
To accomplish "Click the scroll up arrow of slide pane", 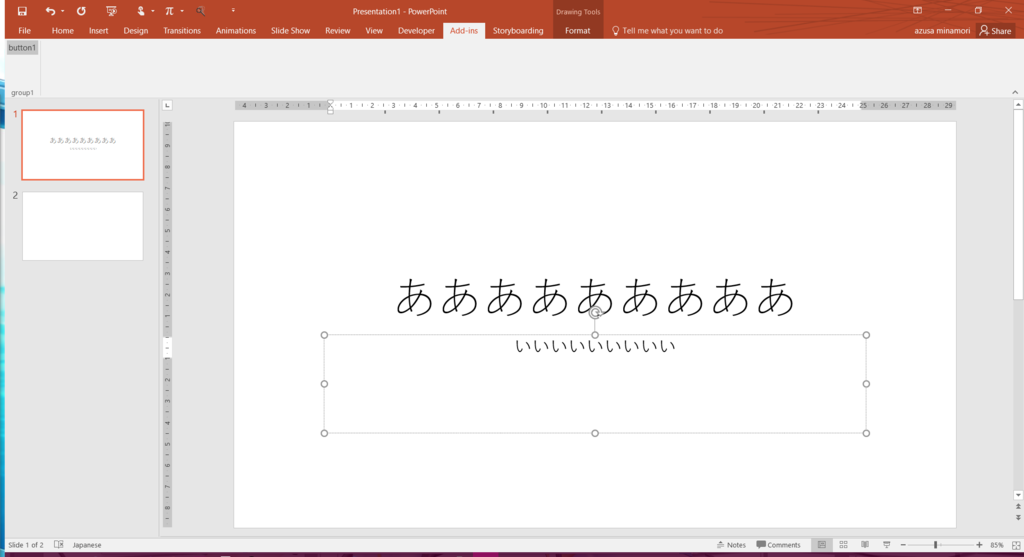I will coord(1017,104).
